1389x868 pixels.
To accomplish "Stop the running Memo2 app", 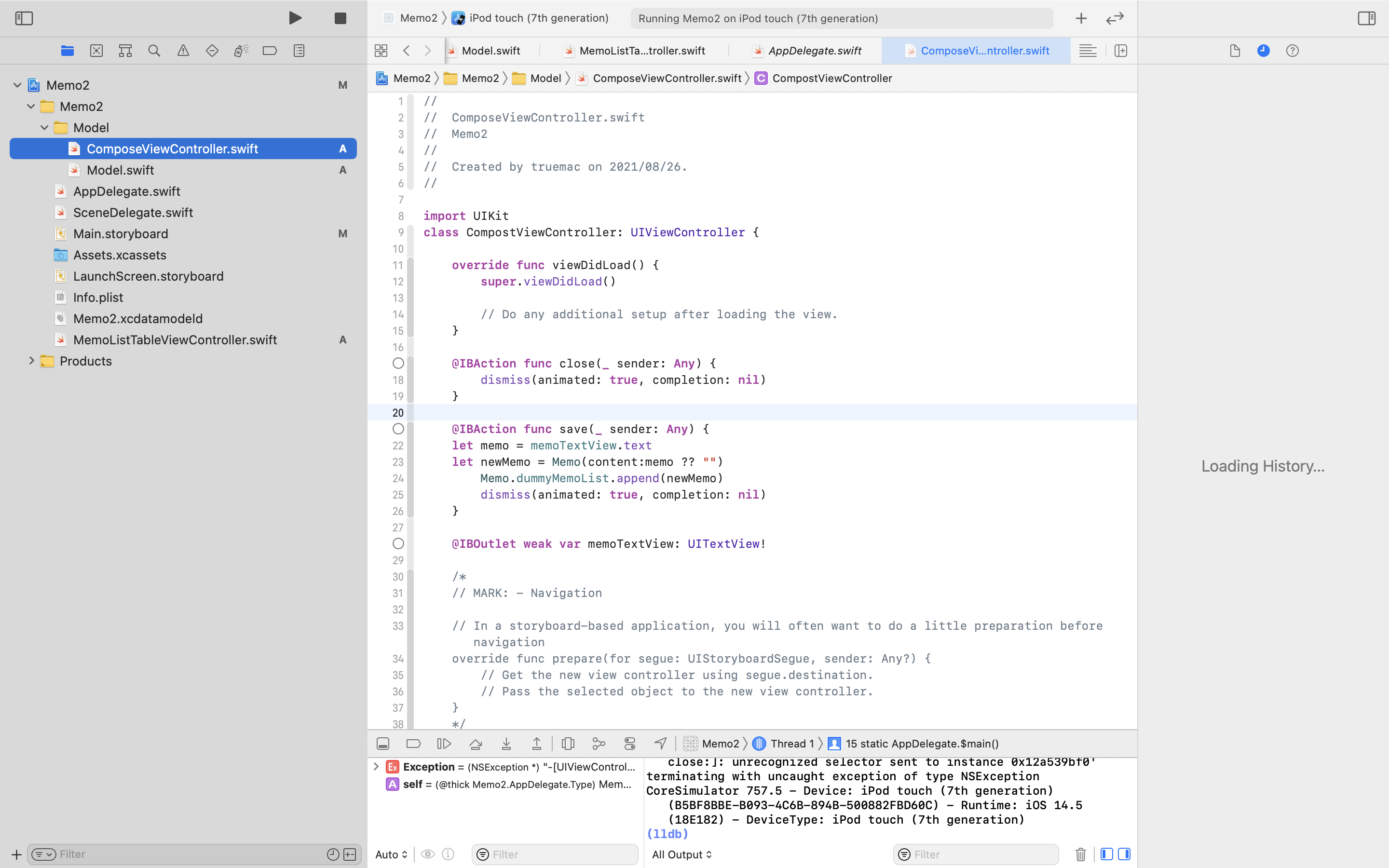I will coord(340,18).
